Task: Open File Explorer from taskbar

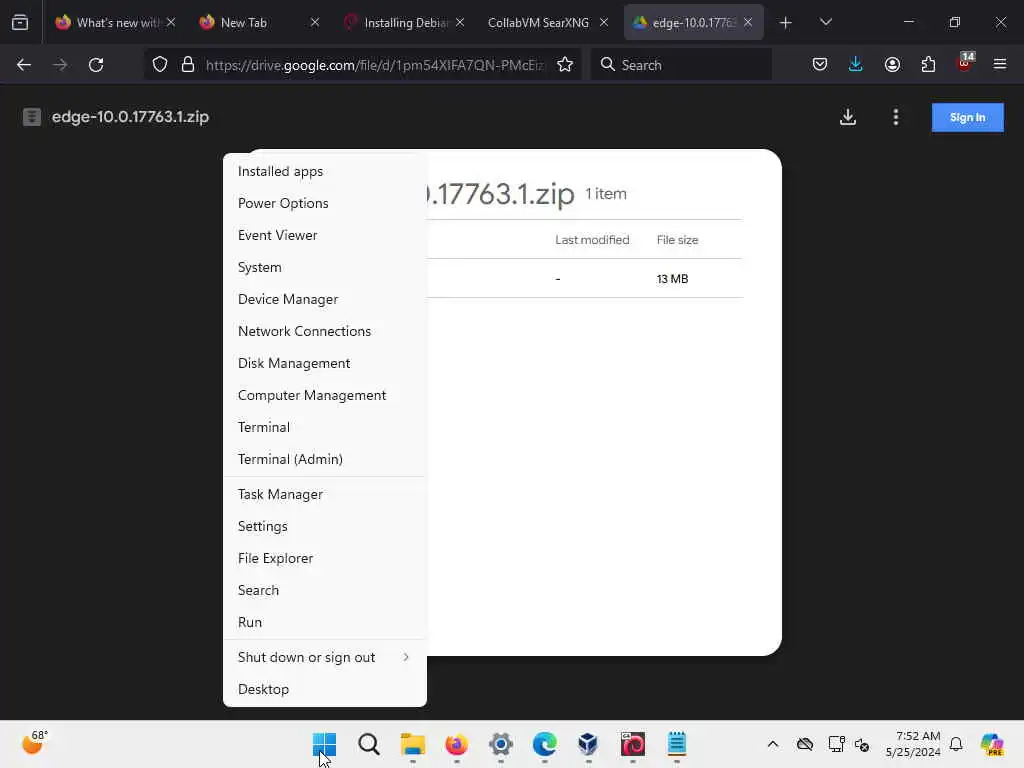Action: (x=413, y=744)
